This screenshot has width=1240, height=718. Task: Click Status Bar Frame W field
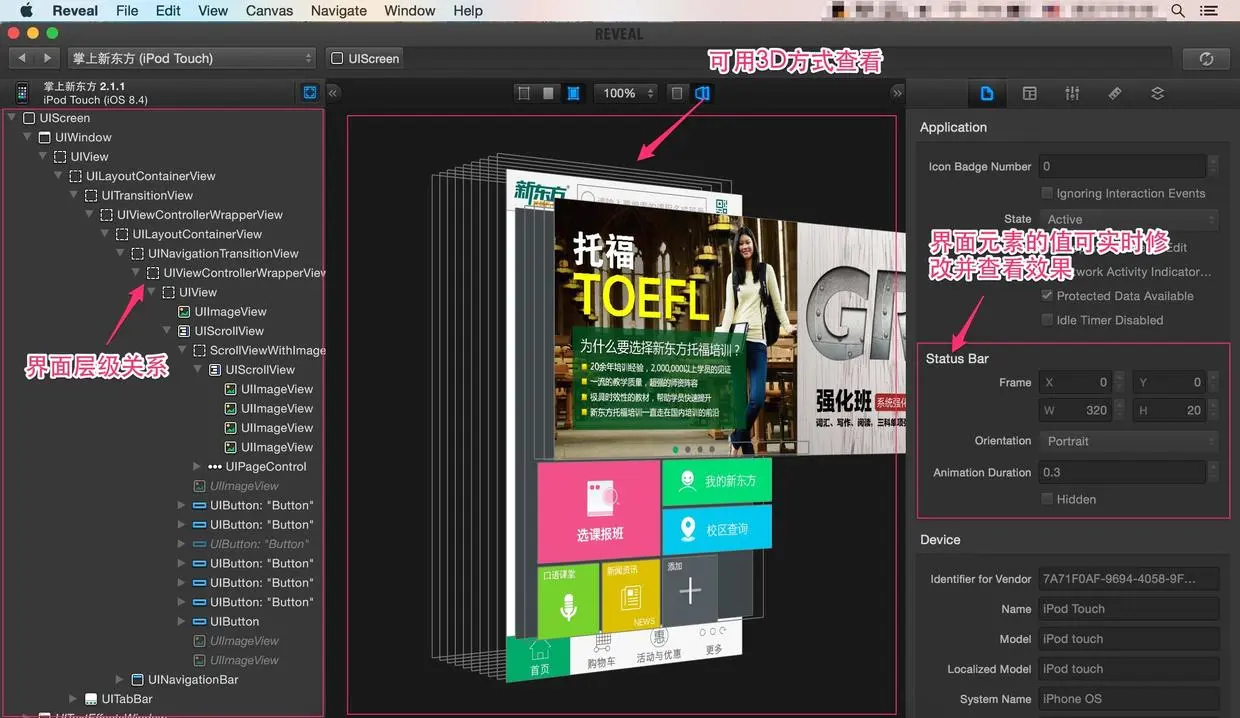[1076, 410]
